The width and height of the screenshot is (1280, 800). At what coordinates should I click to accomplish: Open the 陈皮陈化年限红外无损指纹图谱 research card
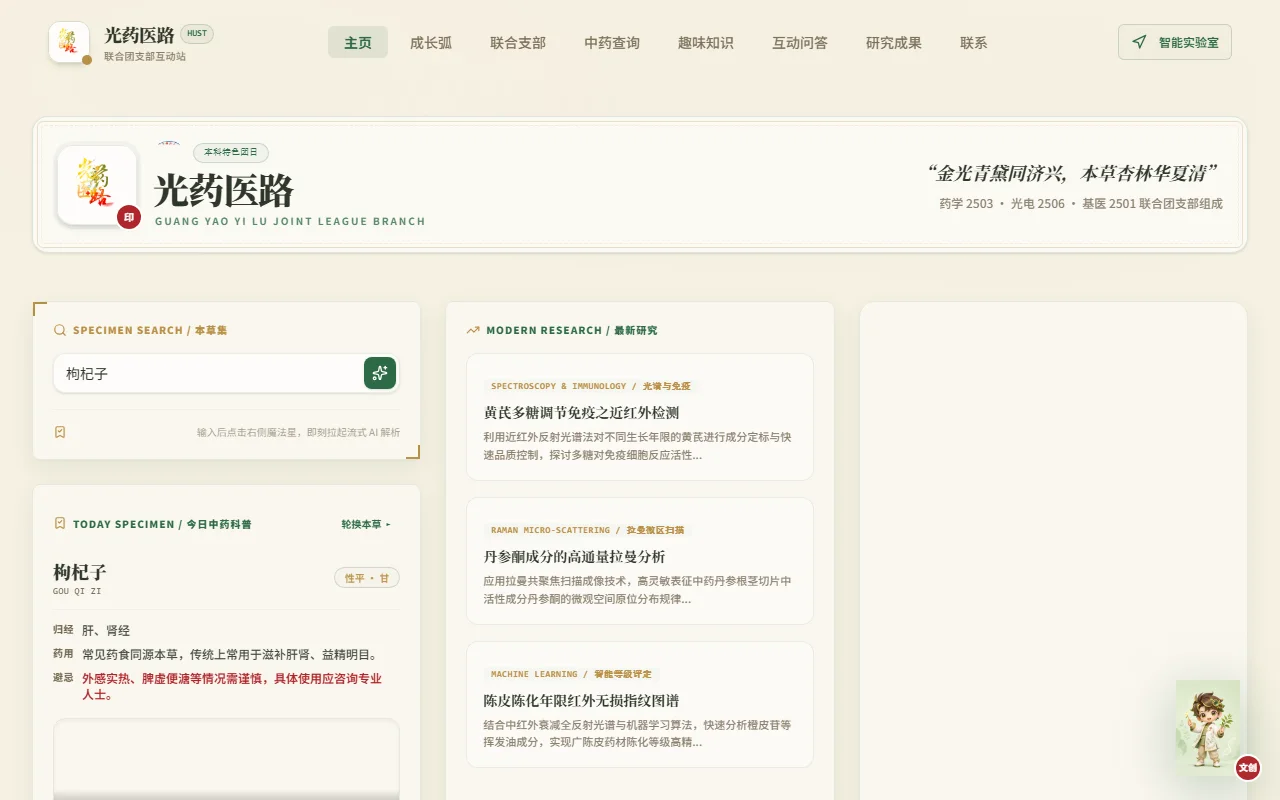coord(640,705)
